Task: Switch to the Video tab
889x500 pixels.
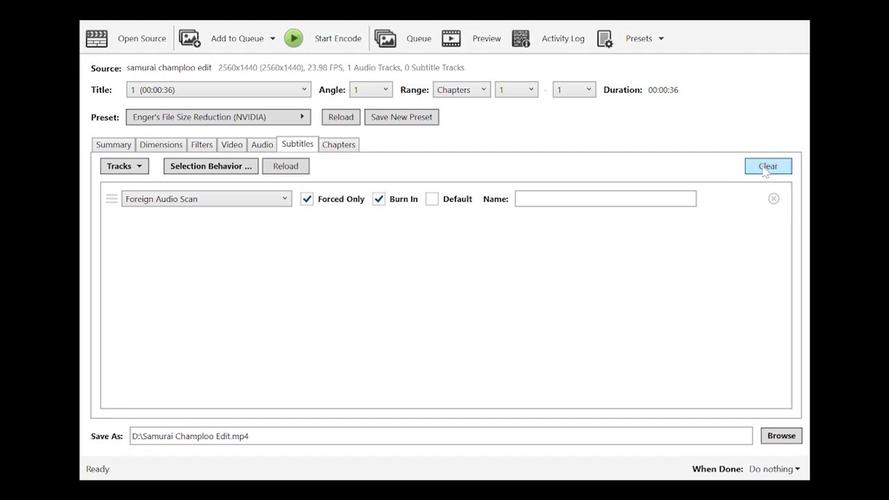Action: 232,145
